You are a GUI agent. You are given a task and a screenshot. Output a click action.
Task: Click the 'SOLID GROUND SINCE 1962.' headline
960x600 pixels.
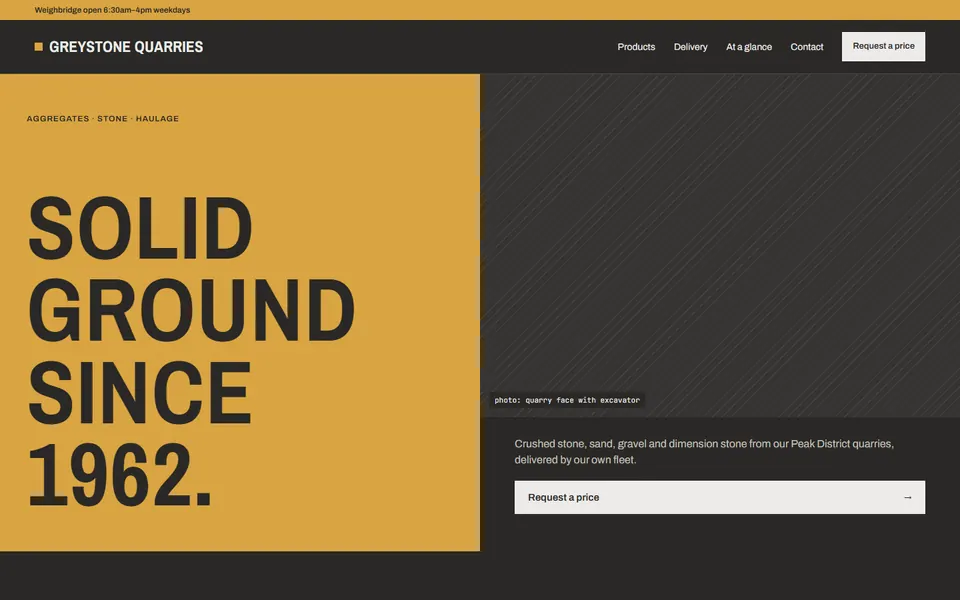coord(191,351)
